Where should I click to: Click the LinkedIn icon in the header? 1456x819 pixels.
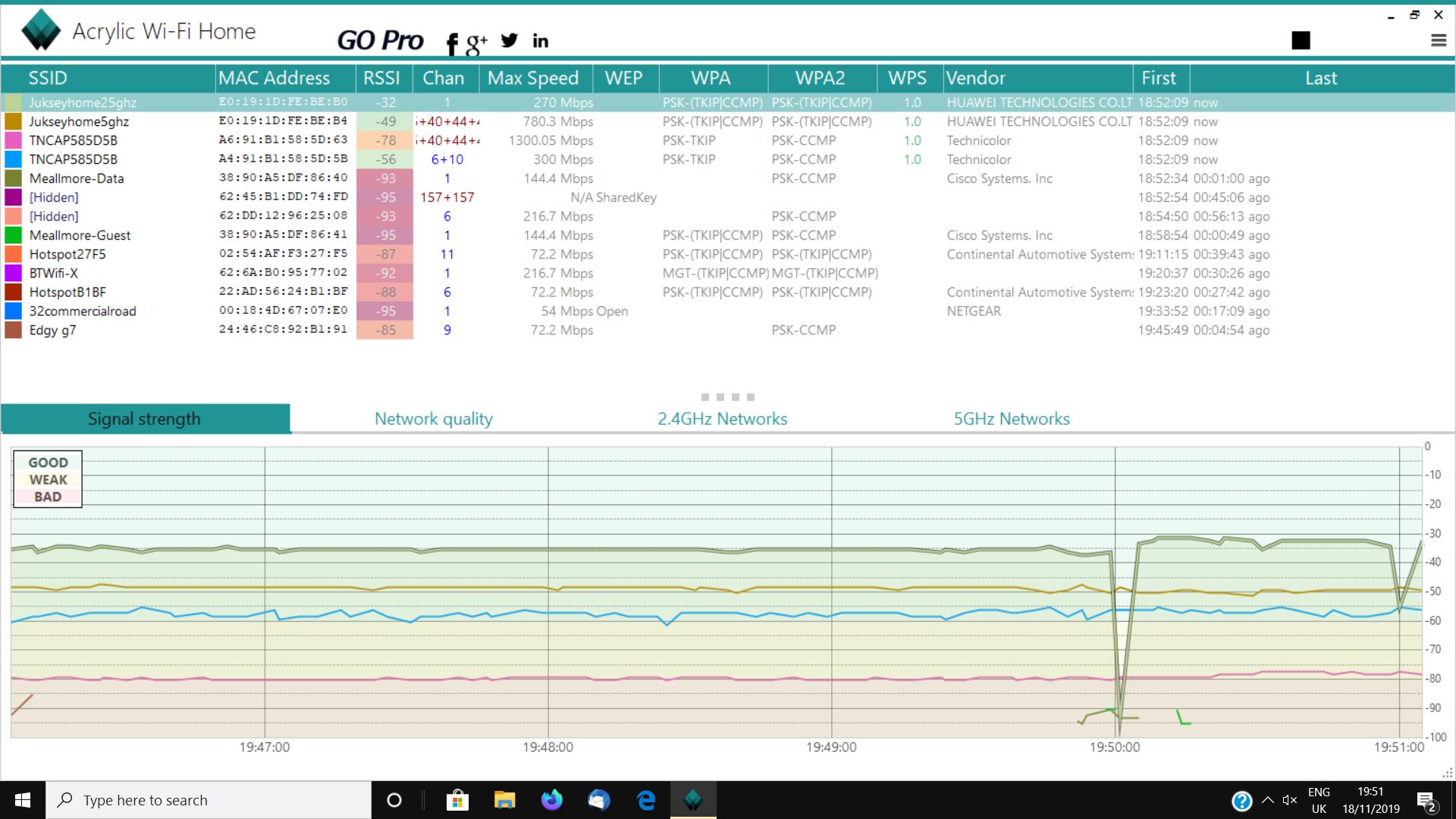(x=540, y=41)
